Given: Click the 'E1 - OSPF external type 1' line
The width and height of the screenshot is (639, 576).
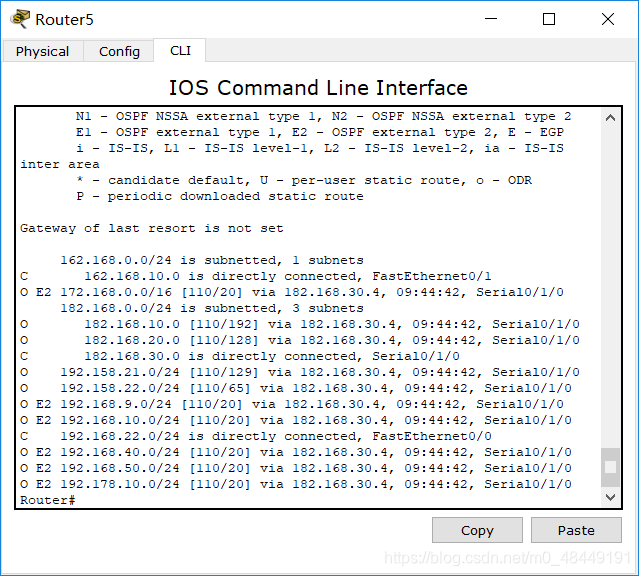Looking at the screenshot, I should coord(320,132).
